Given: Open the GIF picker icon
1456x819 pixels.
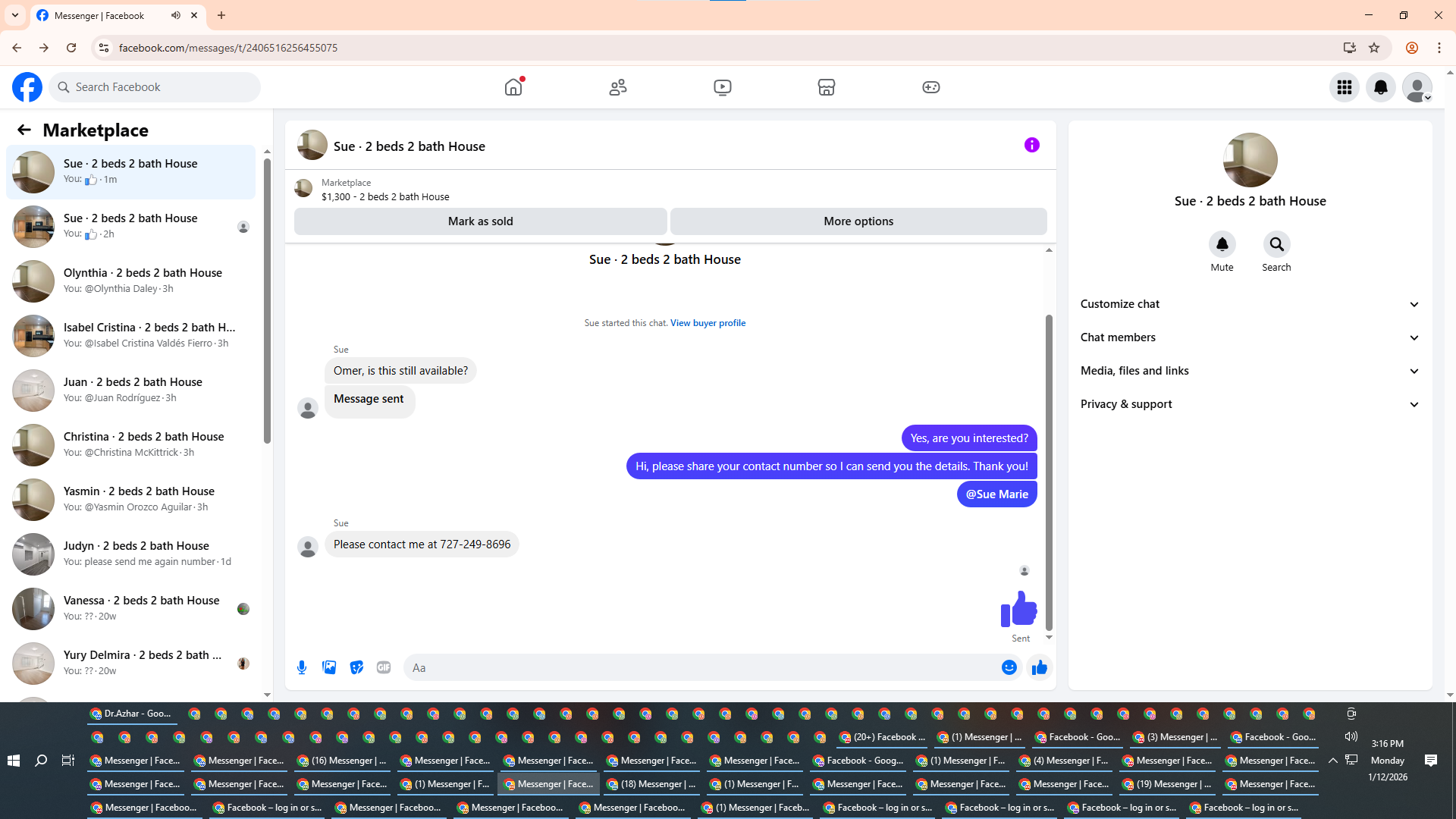Looking at the screenshot, I should [384, 667].
